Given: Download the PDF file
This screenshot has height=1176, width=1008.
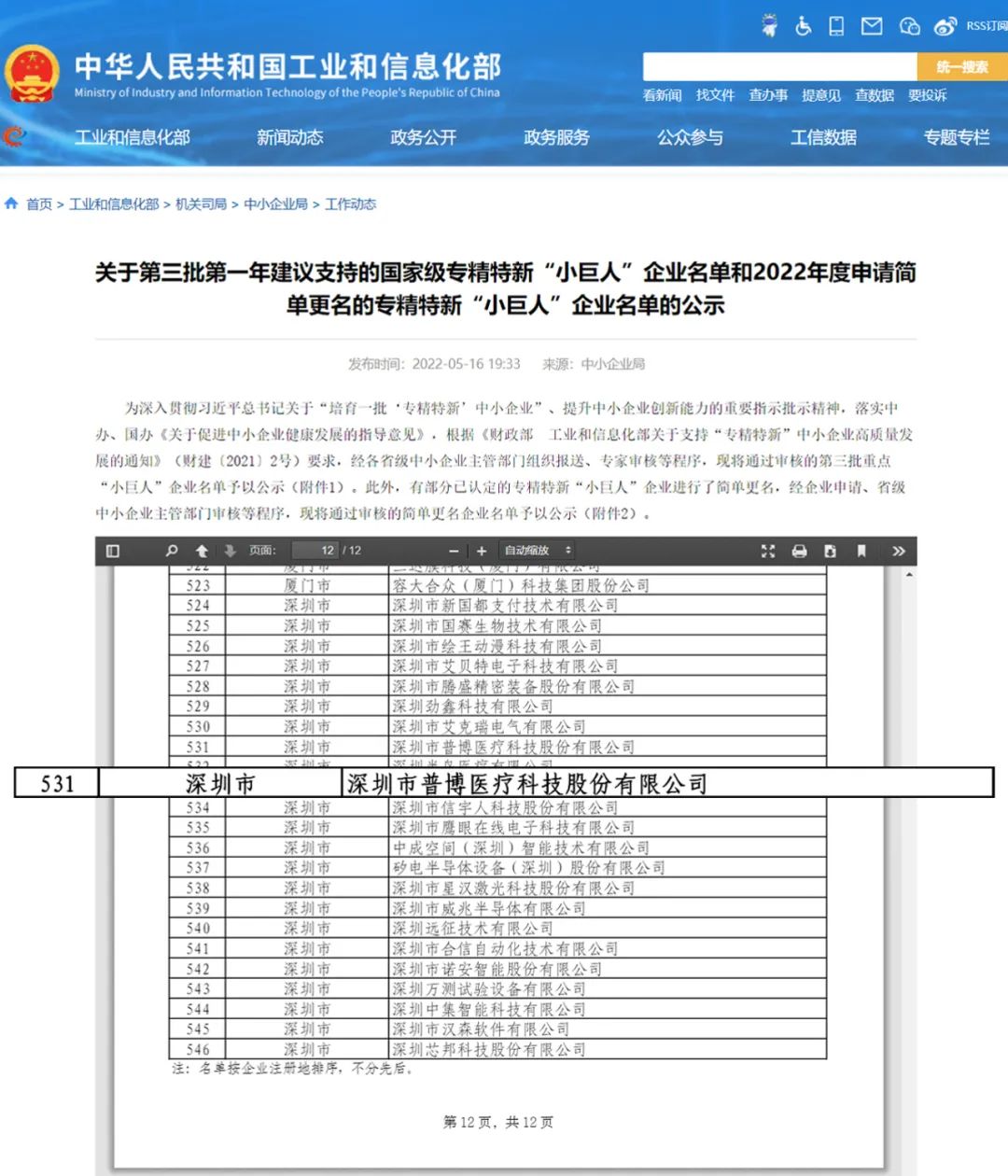Looking at the screenshot, I should [830, 551].
